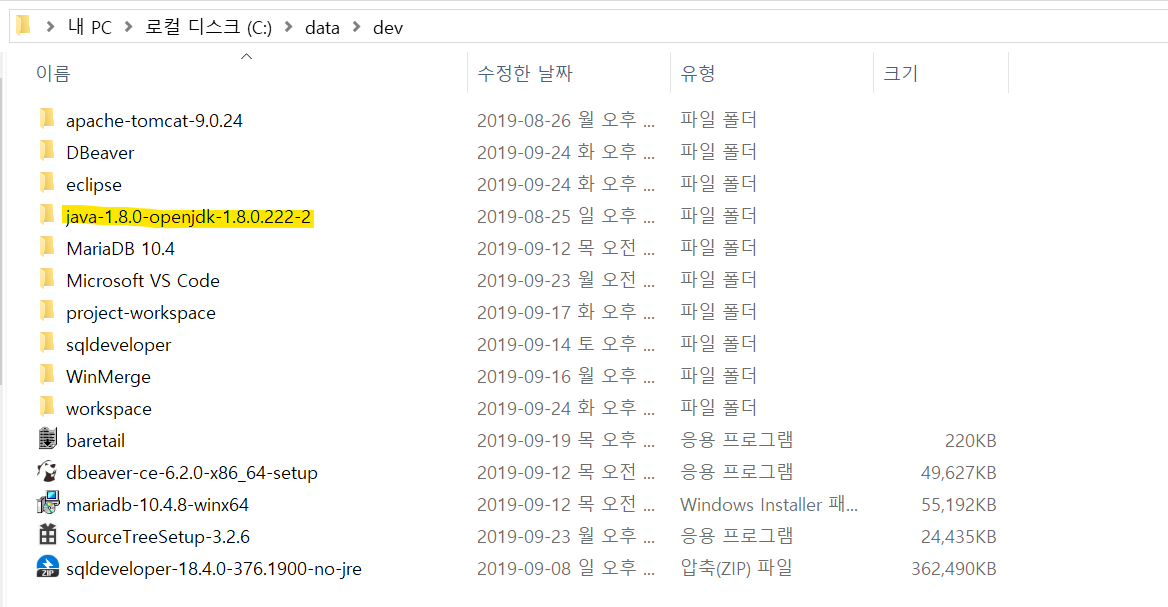This screenshot has width=1168, height=607.
Task: Click the 362,490KB size value
Action: coord(954,569)
